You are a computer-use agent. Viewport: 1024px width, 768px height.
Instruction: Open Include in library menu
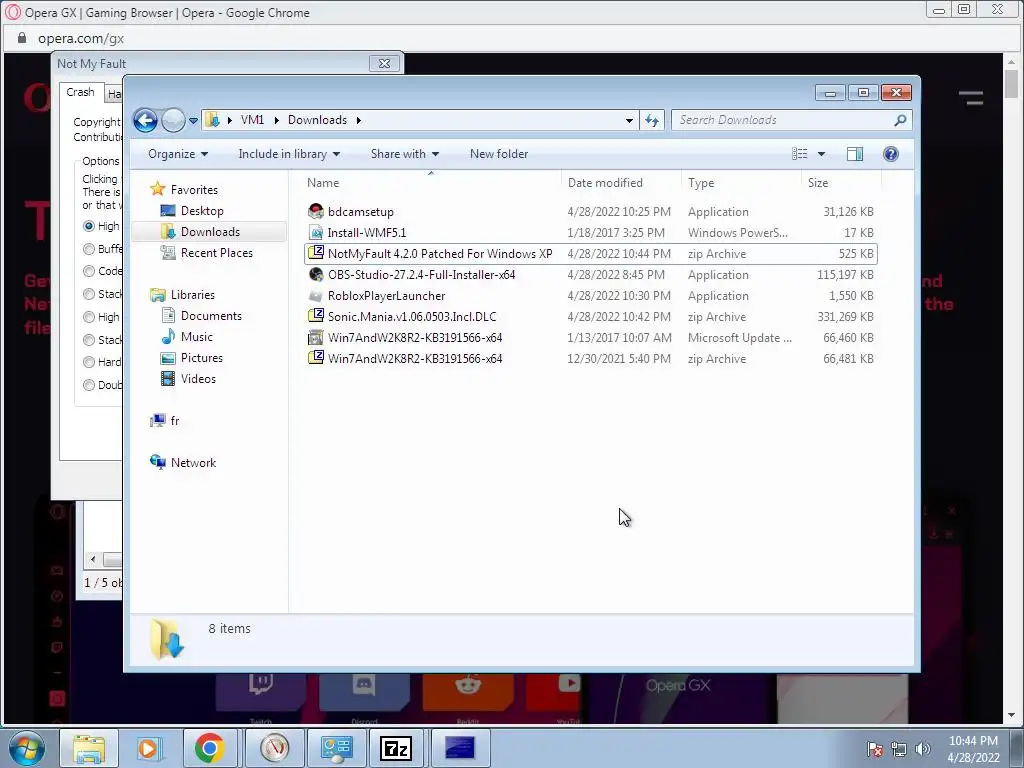click(x=289, y=154)
